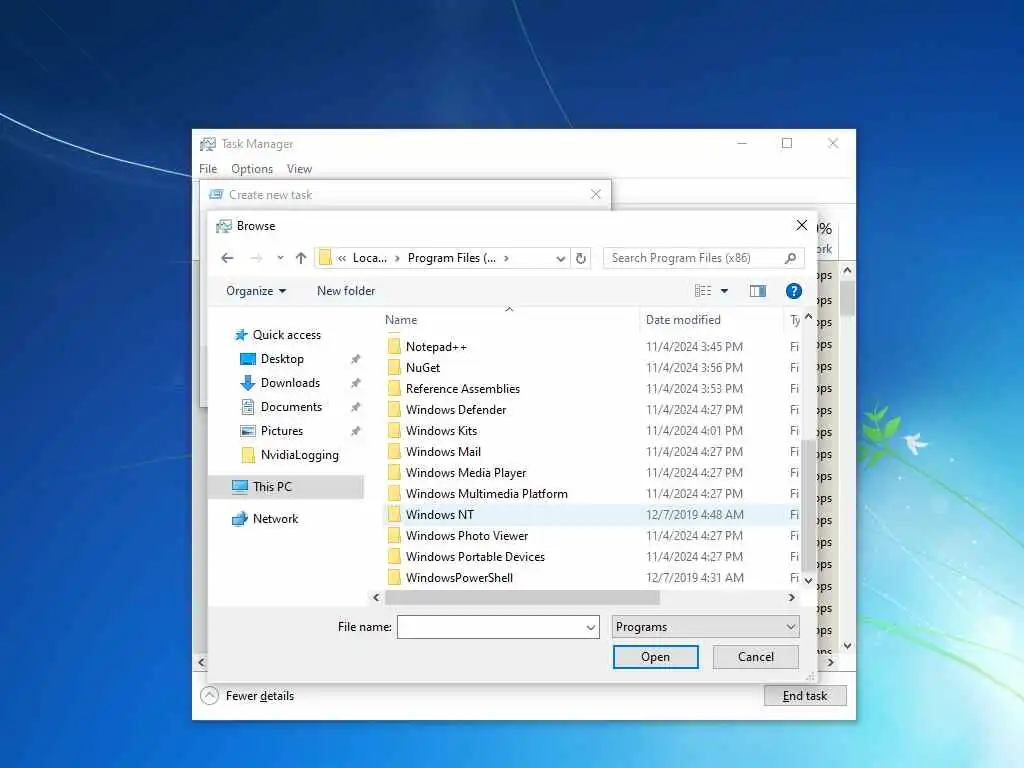Click the Loca... breadcrumb segment
Viewport: 1024px width, 768px height.
370,258
